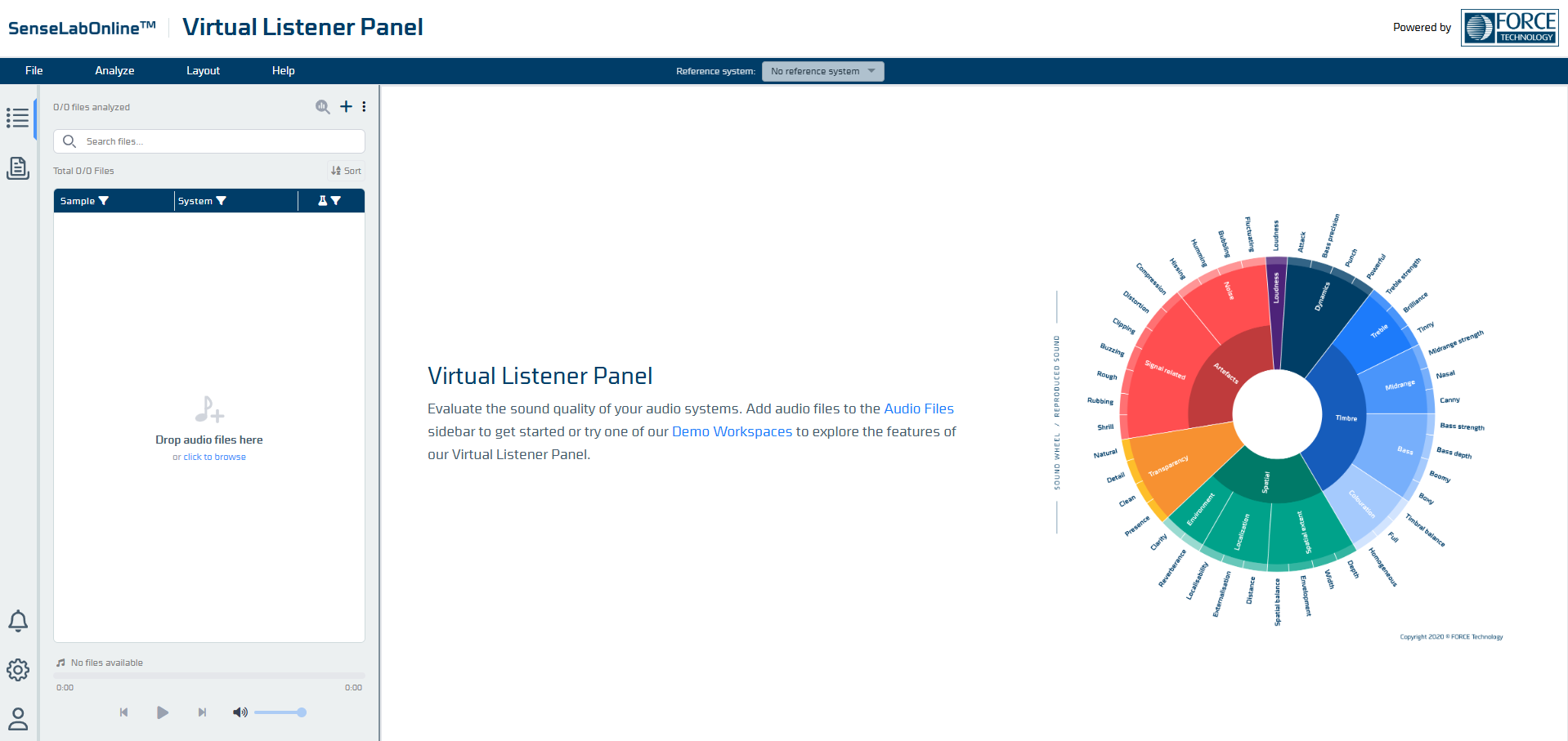Screen dimensions: 1568x741
Task: Open the reports panel icon in sidebar
Action: pyautogui.click(x=18, y=168)
